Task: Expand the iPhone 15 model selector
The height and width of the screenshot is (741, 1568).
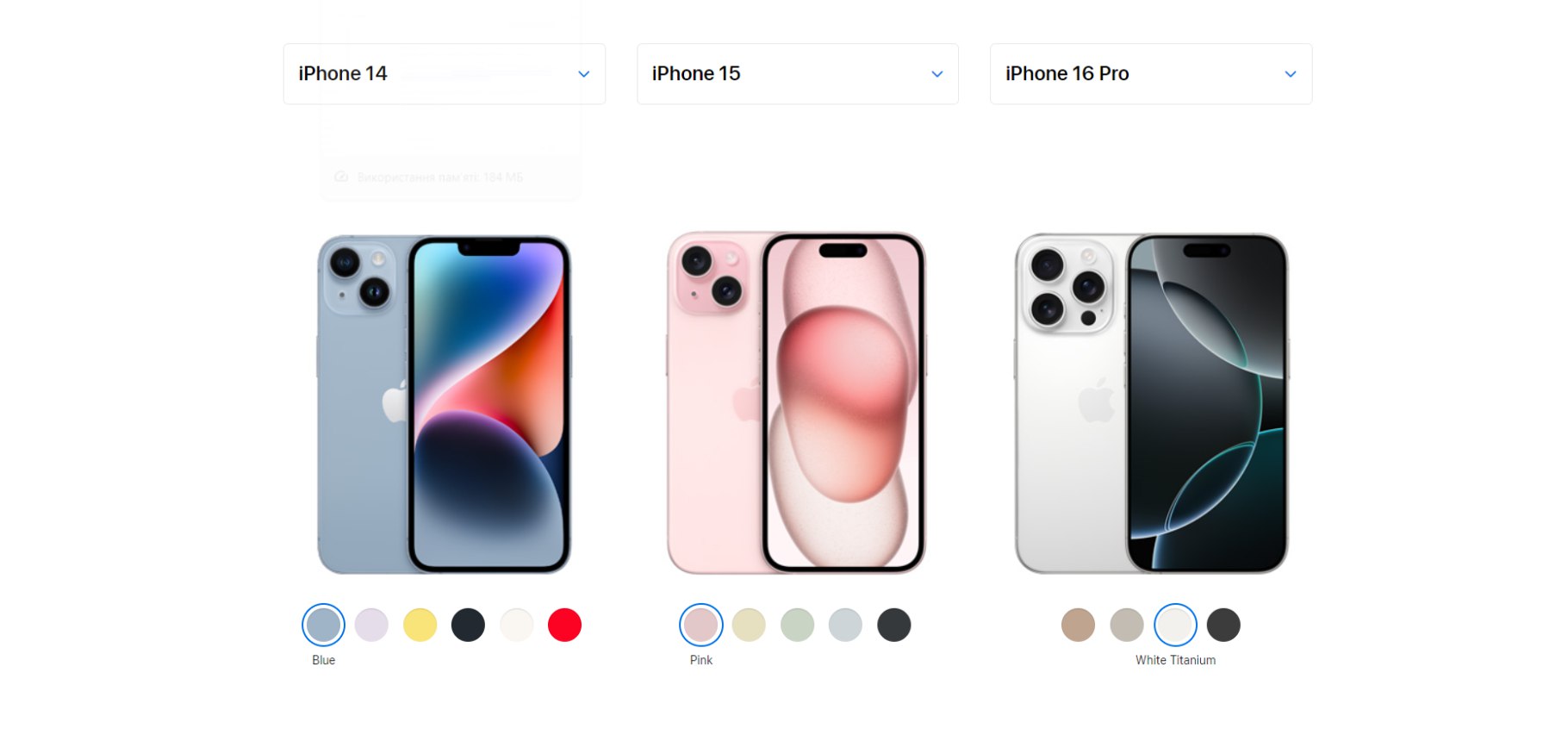Action: coord(798,74)
